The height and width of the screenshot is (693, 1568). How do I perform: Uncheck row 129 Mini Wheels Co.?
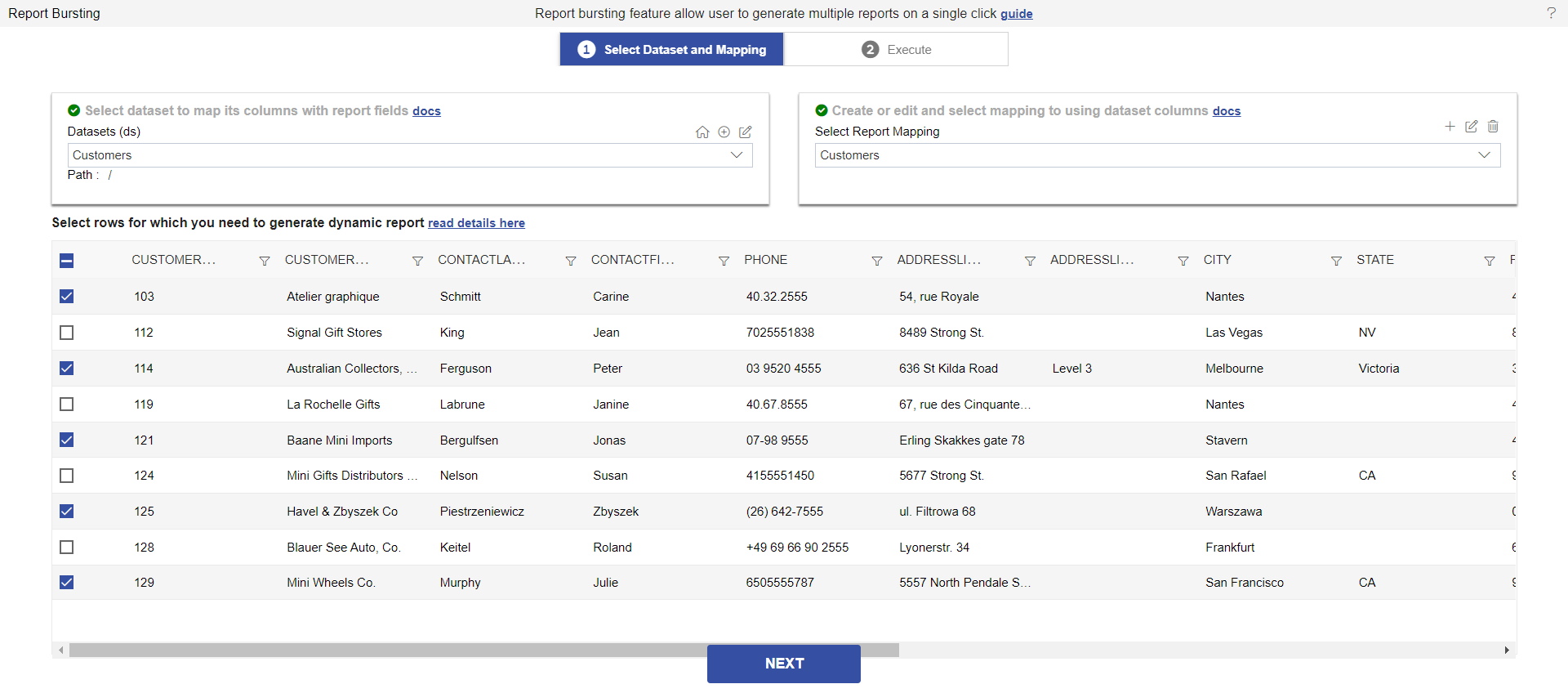point(67,583)
